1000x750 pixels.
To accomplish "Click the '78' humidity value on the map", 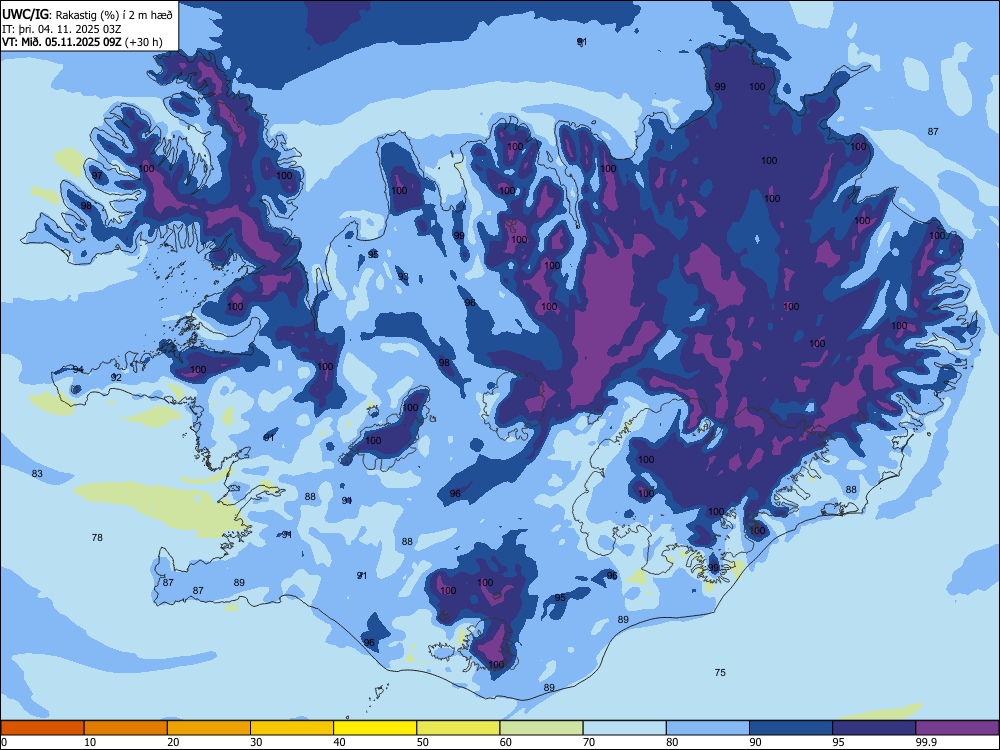I will click(97, 538).
